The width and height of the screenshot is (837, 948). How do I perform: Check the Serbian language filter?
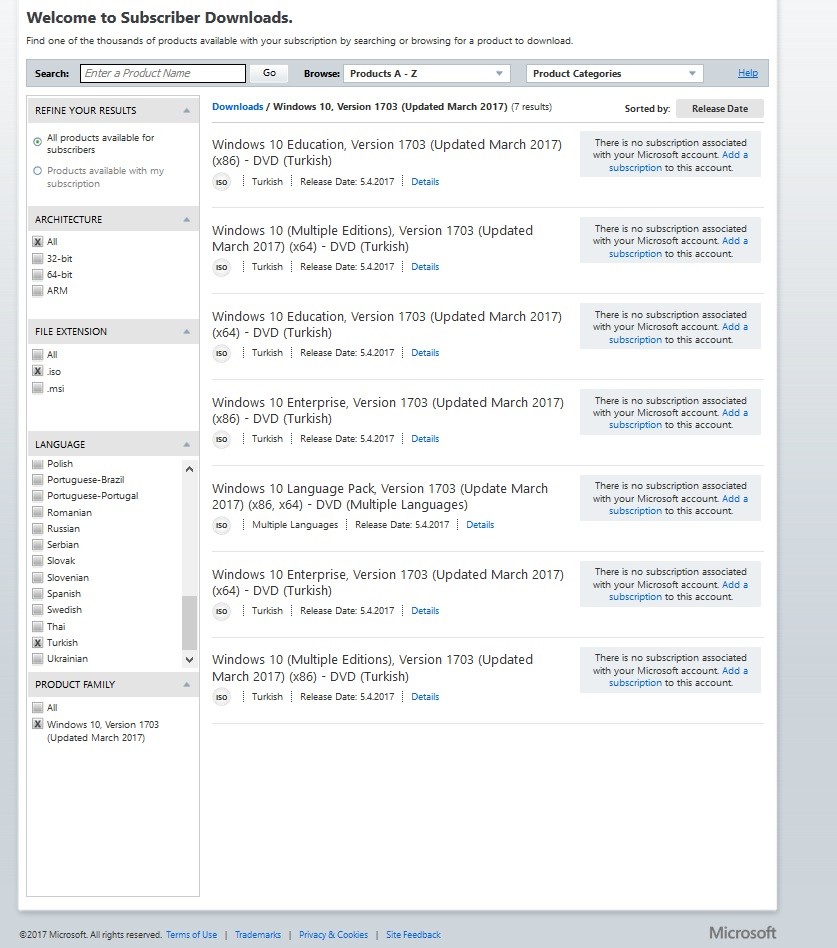click(x=37, y=545)
